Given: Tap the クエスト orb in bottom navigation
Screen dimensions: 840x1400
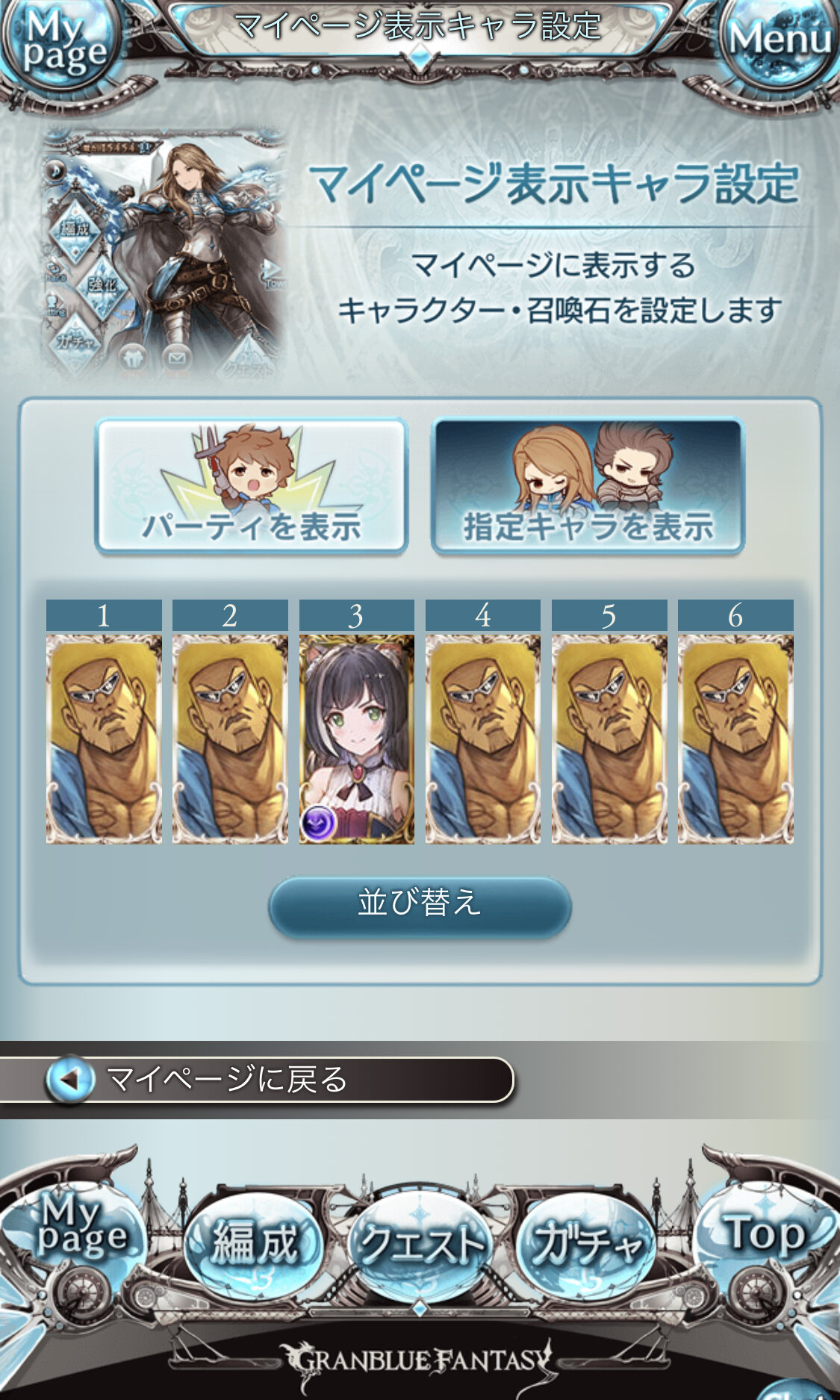Looking at the screenshot, I should [420, 1245].
